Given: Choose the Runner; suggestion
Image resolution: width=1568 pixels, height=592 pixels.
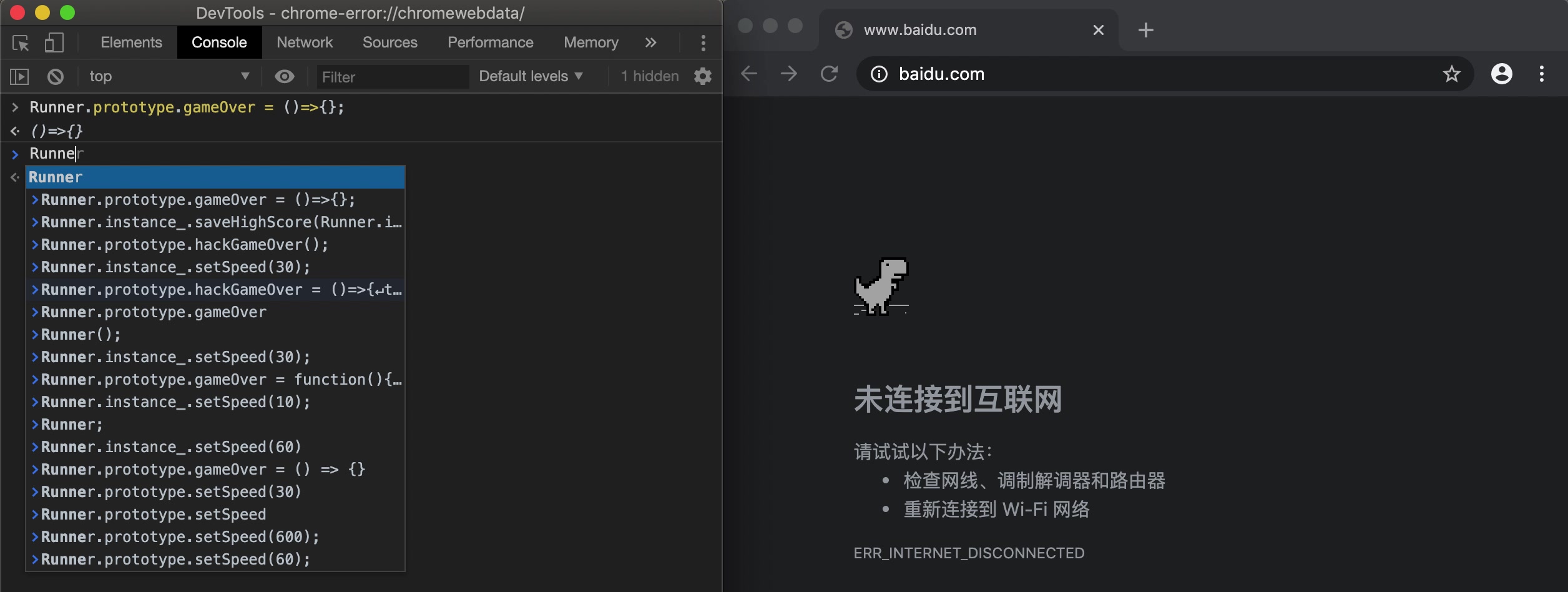Looking at the screenshot, I should pyautogui.click(x=215, y=425).
